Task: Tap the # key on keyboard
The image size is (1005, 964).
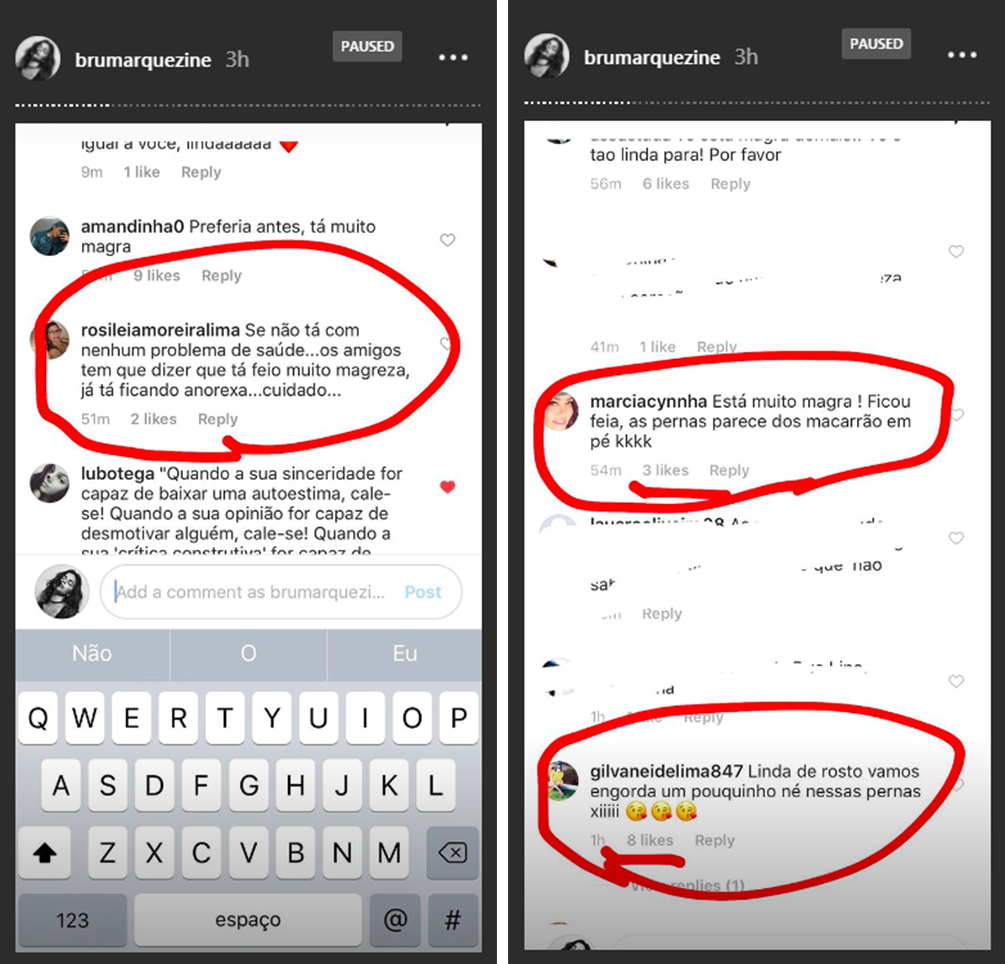Action: click(453, 920)
